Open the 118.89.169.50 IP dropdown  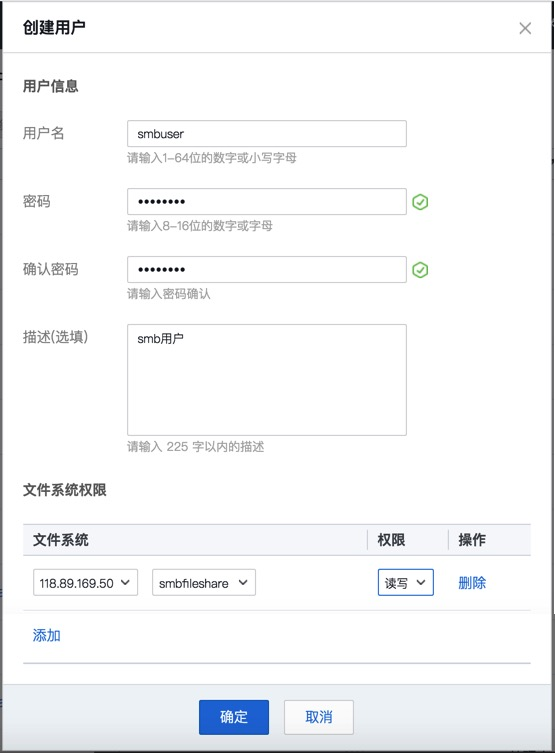pos(85,583)
